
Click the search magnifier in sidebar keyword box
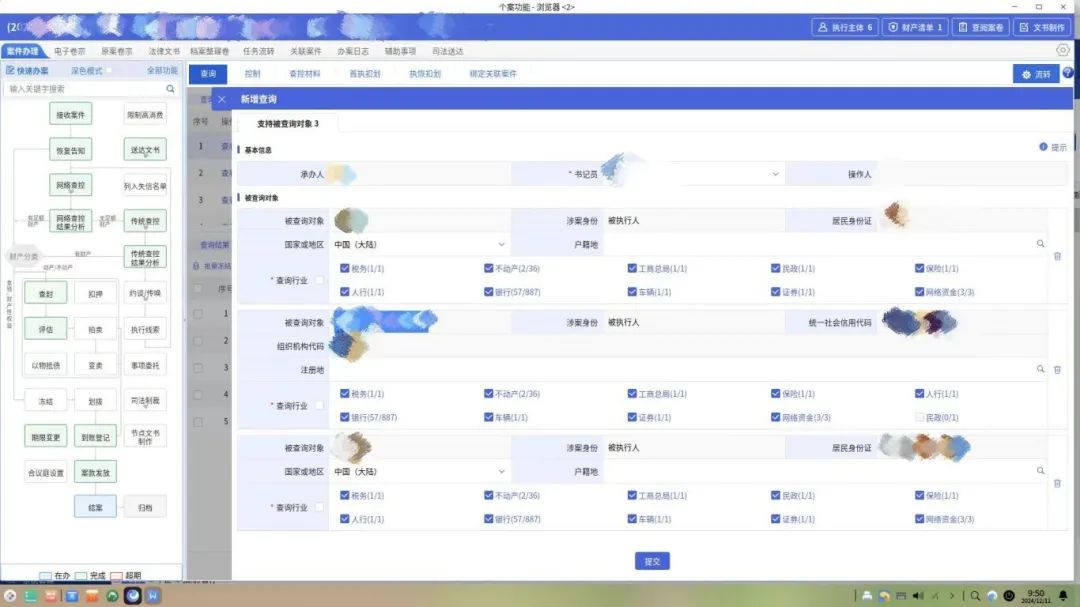click(x=170, y=89)
